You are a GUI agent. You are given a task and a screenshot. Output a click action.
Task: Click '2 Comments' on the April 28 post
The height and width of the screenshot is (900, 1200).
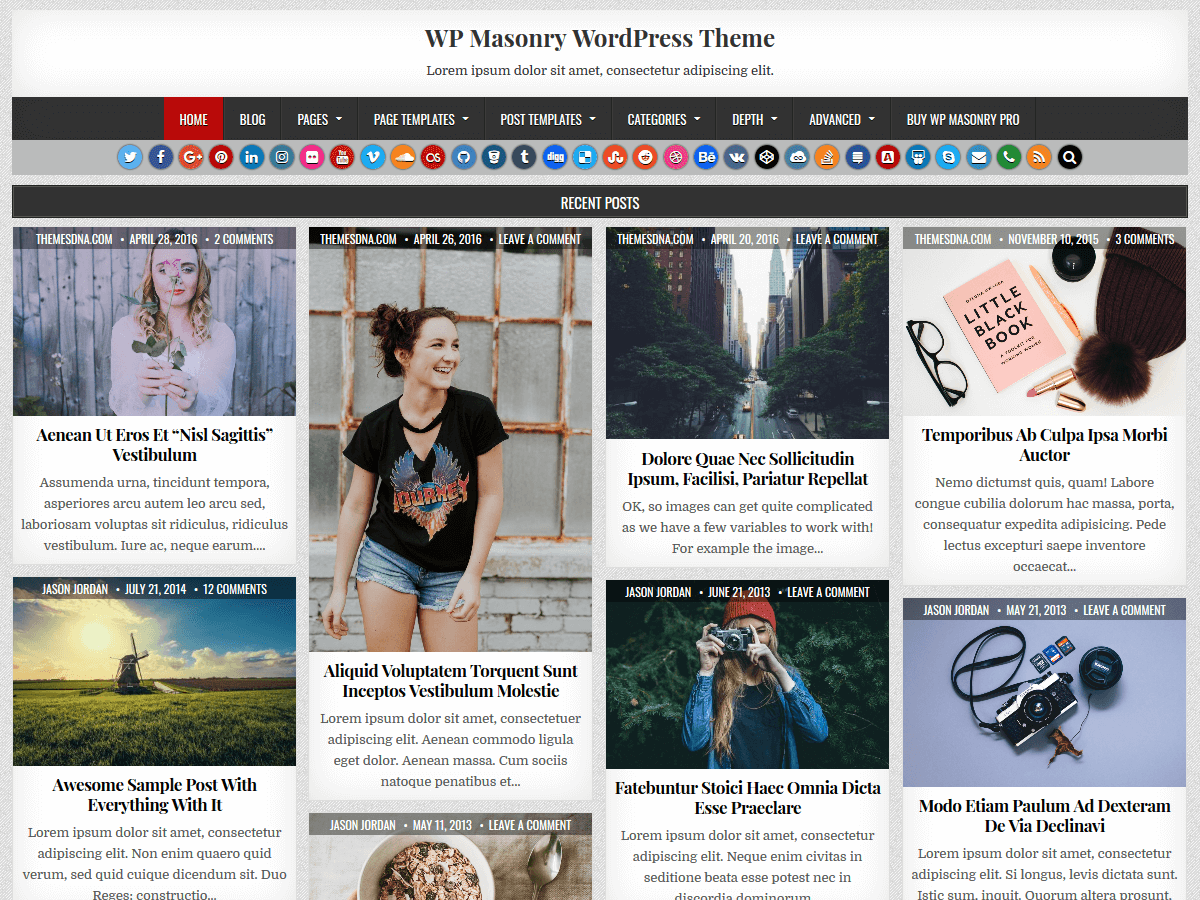tap(244, 239)
